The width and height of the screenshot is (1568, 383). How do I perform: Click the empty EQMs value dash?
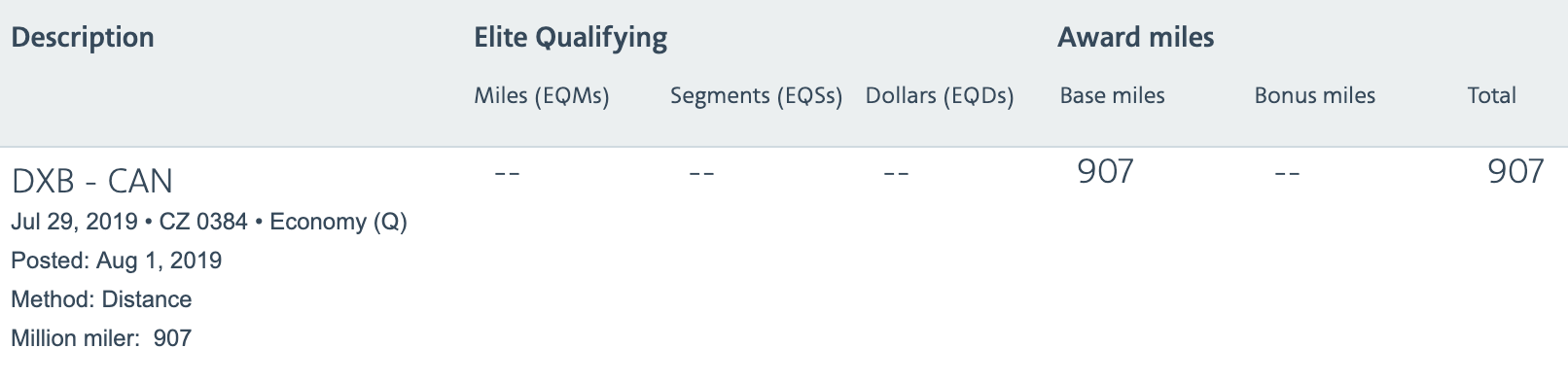(507, 173)
